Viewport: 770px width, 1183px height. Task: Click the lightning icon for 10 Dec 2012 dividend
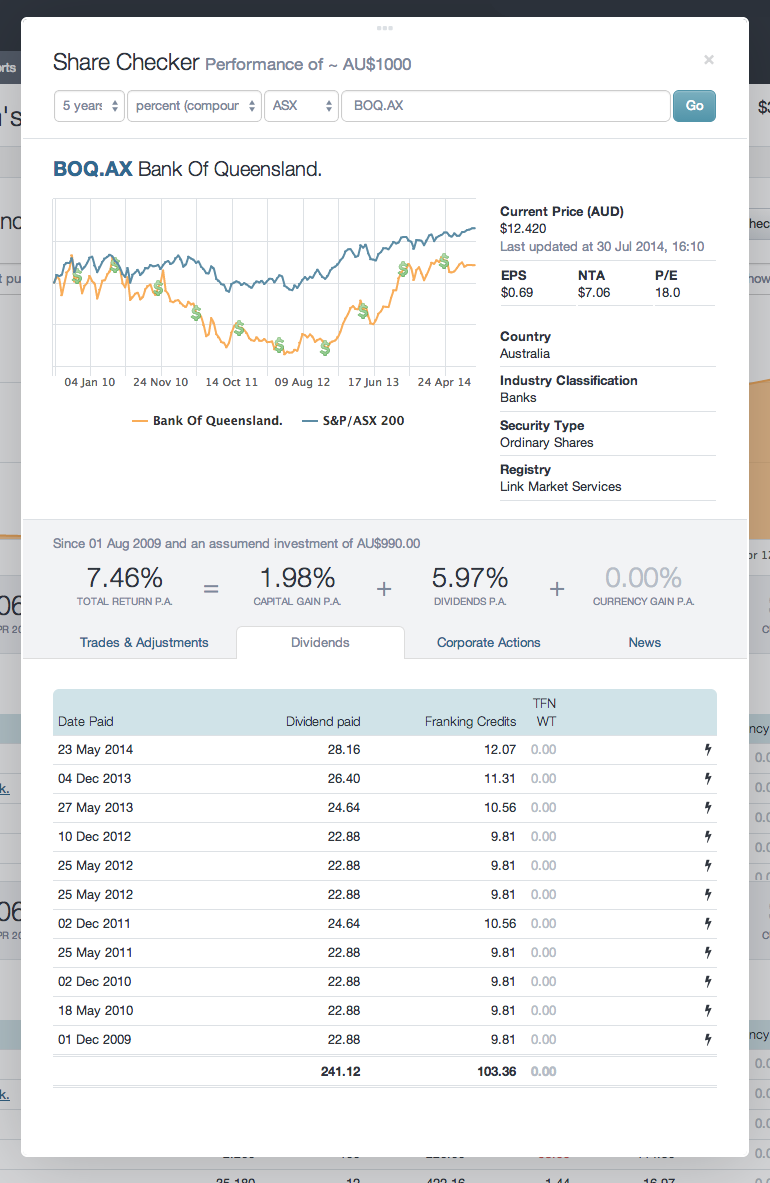(708, 836)
